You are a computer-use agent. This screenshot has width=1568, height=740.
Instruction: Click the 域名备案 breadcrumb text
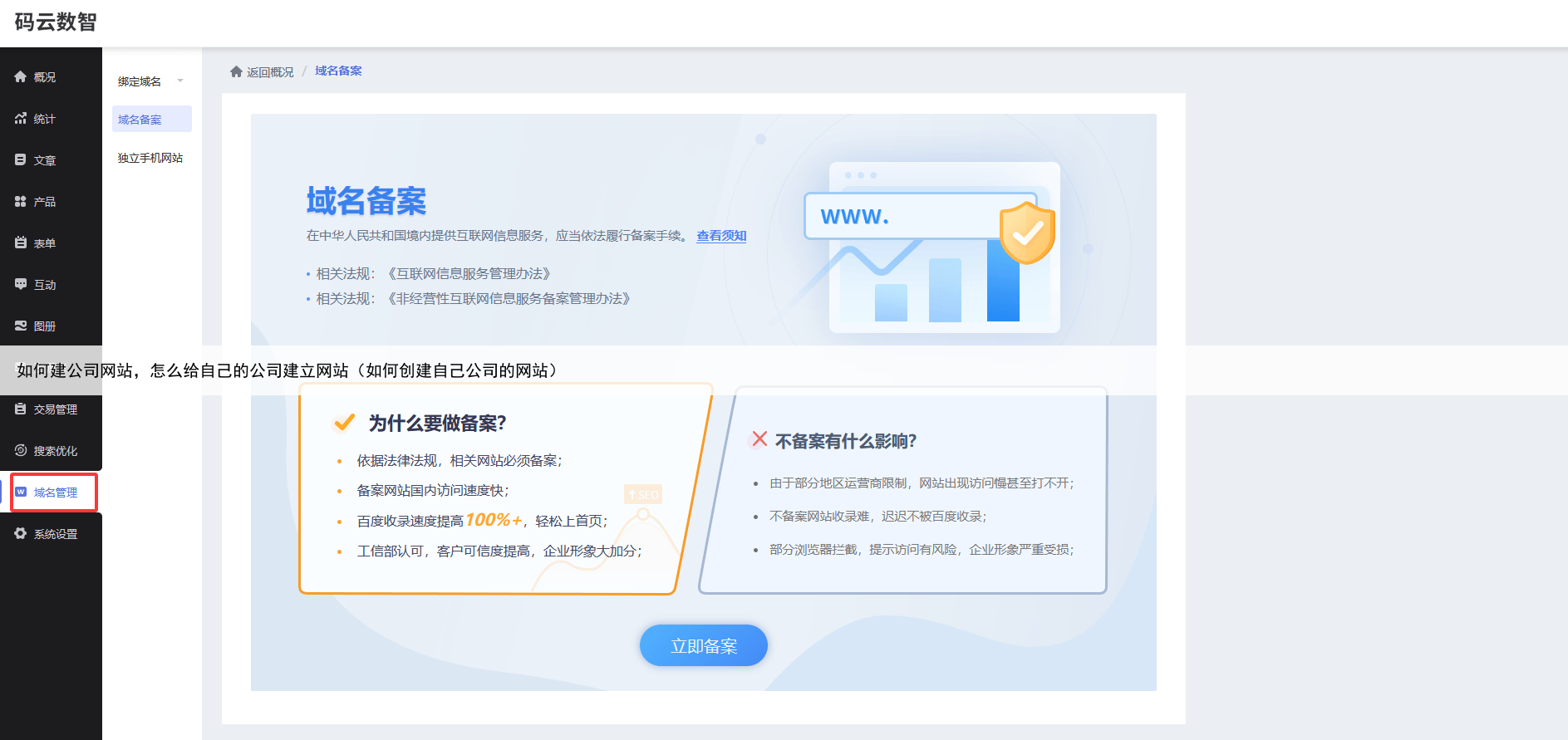pyautogui.click(x=338, y=71)
